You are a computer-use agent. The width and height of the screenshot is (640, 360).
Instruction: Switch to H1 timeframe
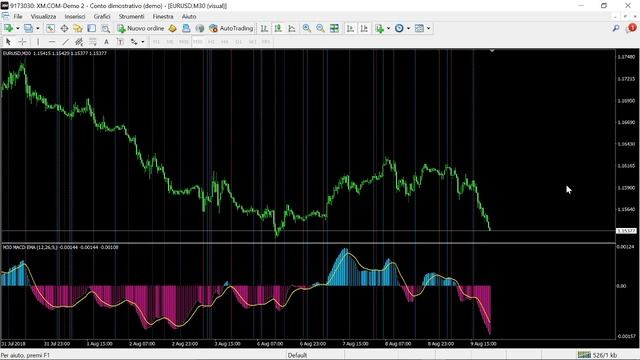(211, 42)
